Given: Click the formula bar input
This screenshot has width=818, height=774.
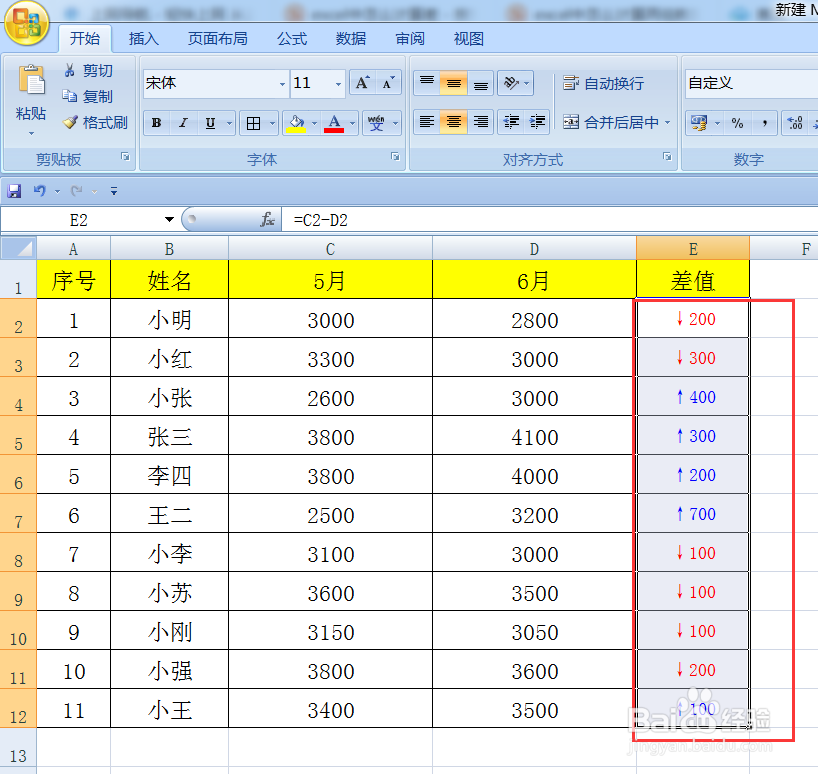Looking at the screenshot, I should click(x=550, y=220).
